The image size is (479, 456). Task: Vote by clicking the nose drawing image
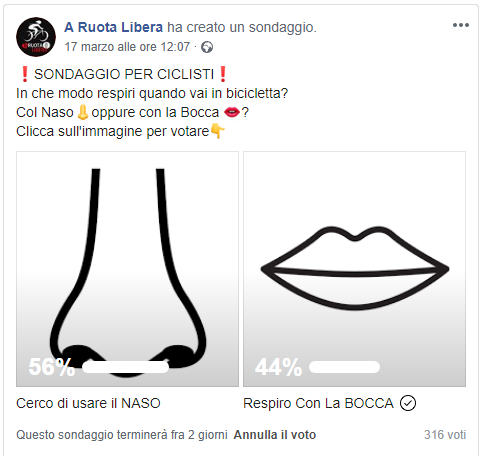[127, 269]
